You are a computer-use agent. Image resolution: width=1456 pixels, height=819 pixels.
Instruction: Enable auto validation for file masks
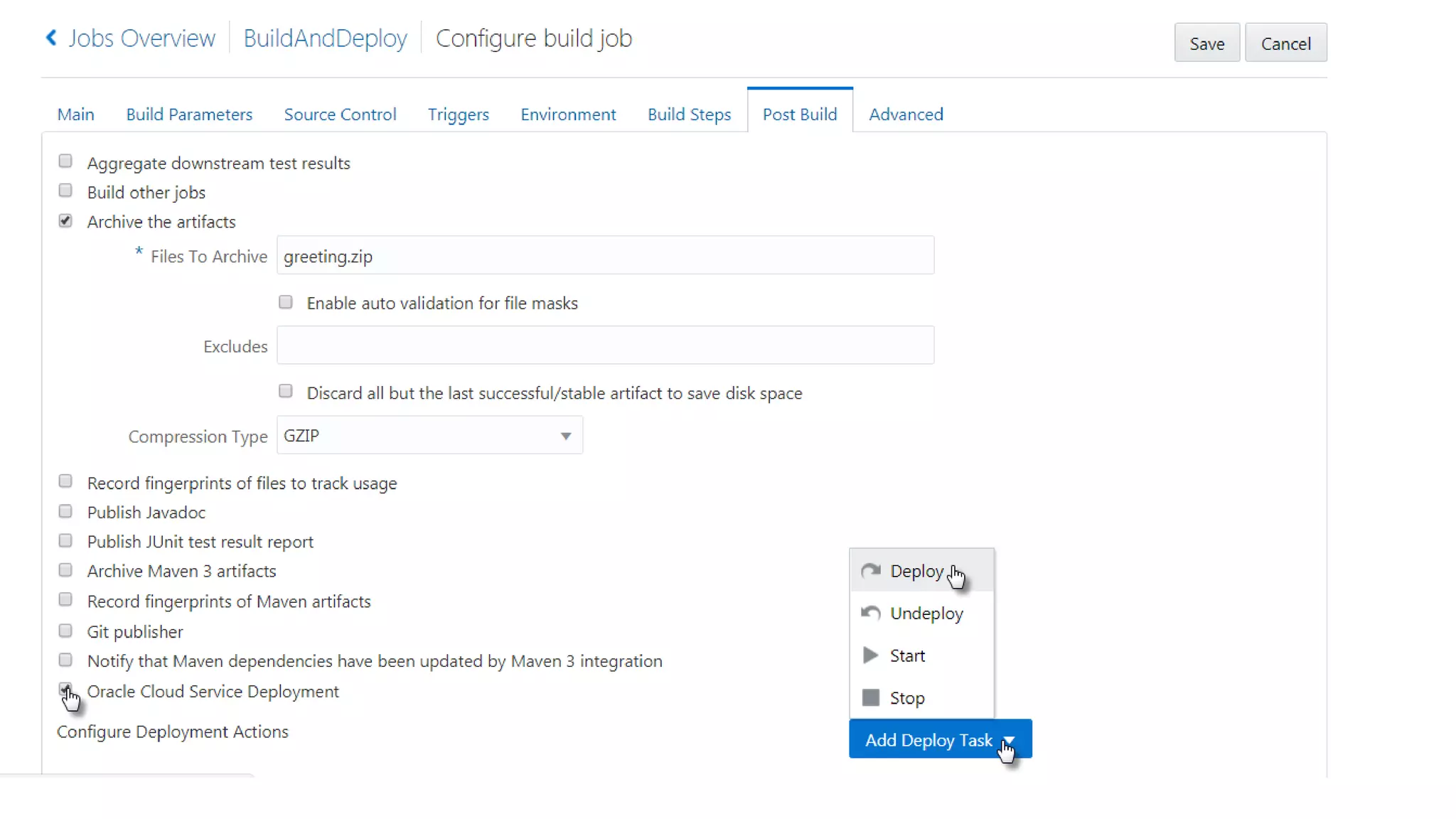(x=286, y=302)
